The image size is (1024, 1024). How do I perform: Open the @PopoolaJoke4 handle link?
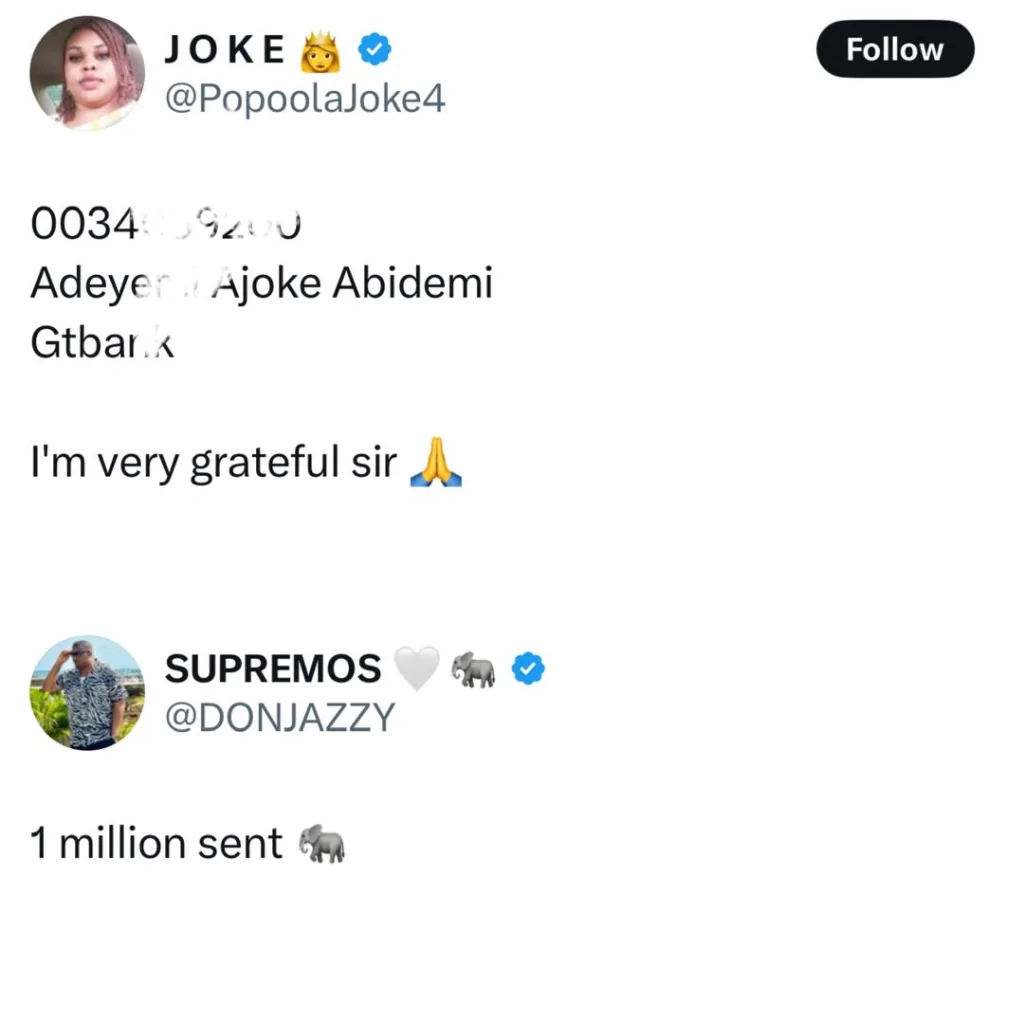click(304, 99)
